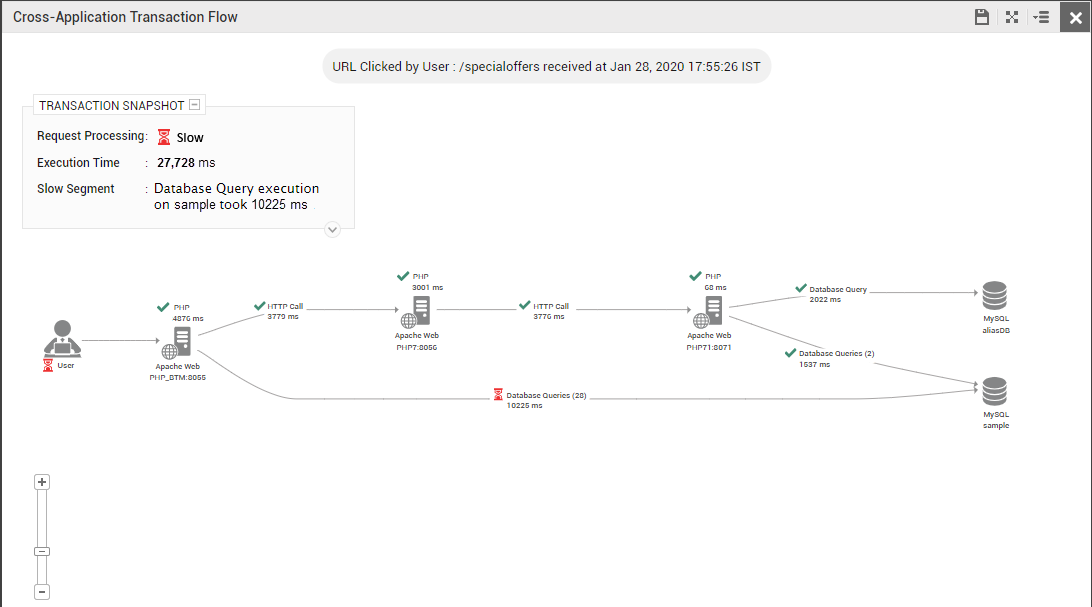The height and width of the screenshot is (607, 1092).
Task: Click the checkmark beside PHP 4876 ms
Action: 163,307
